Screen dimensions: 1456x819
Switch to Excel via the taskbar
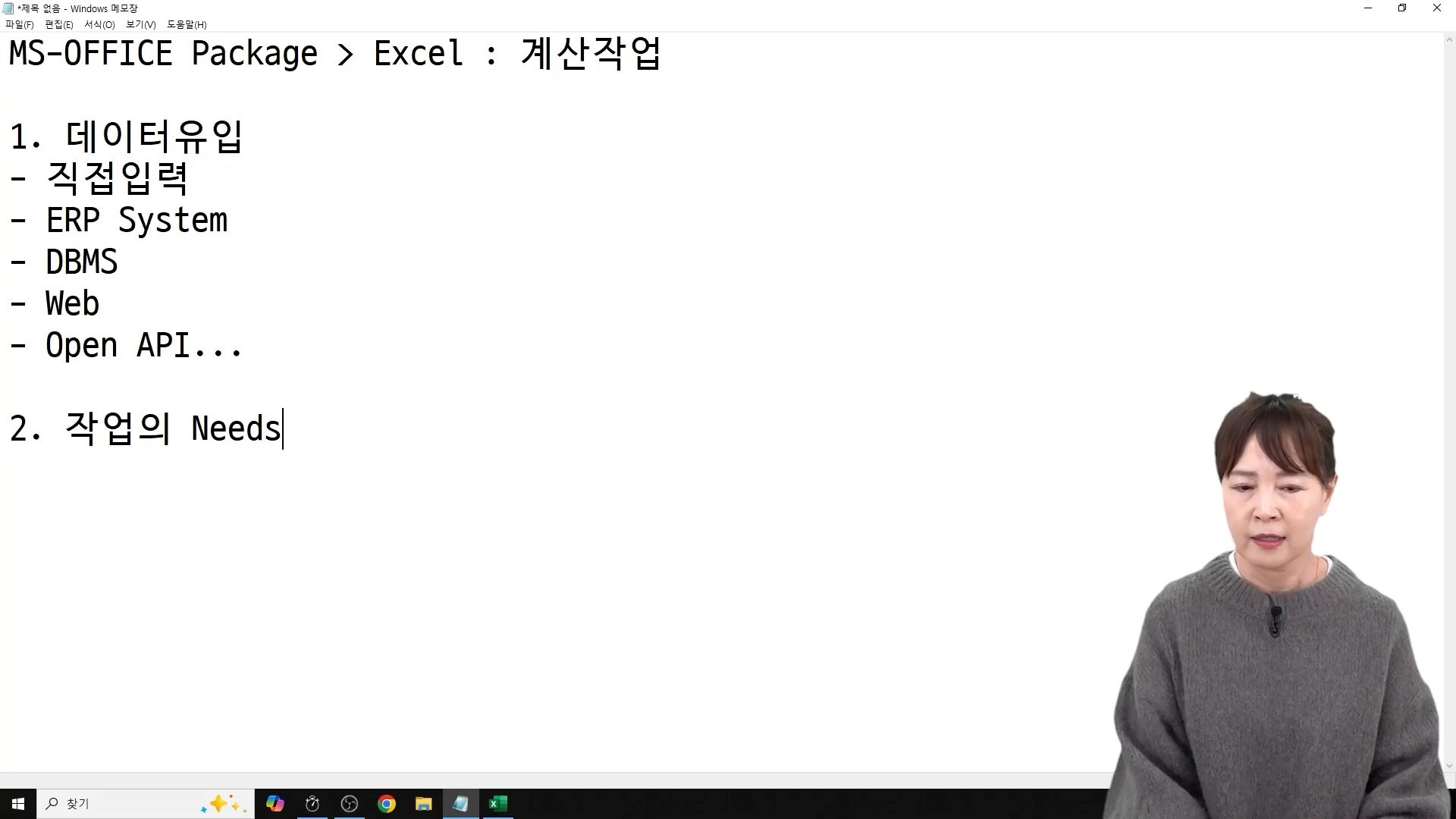tap(497, 803)
